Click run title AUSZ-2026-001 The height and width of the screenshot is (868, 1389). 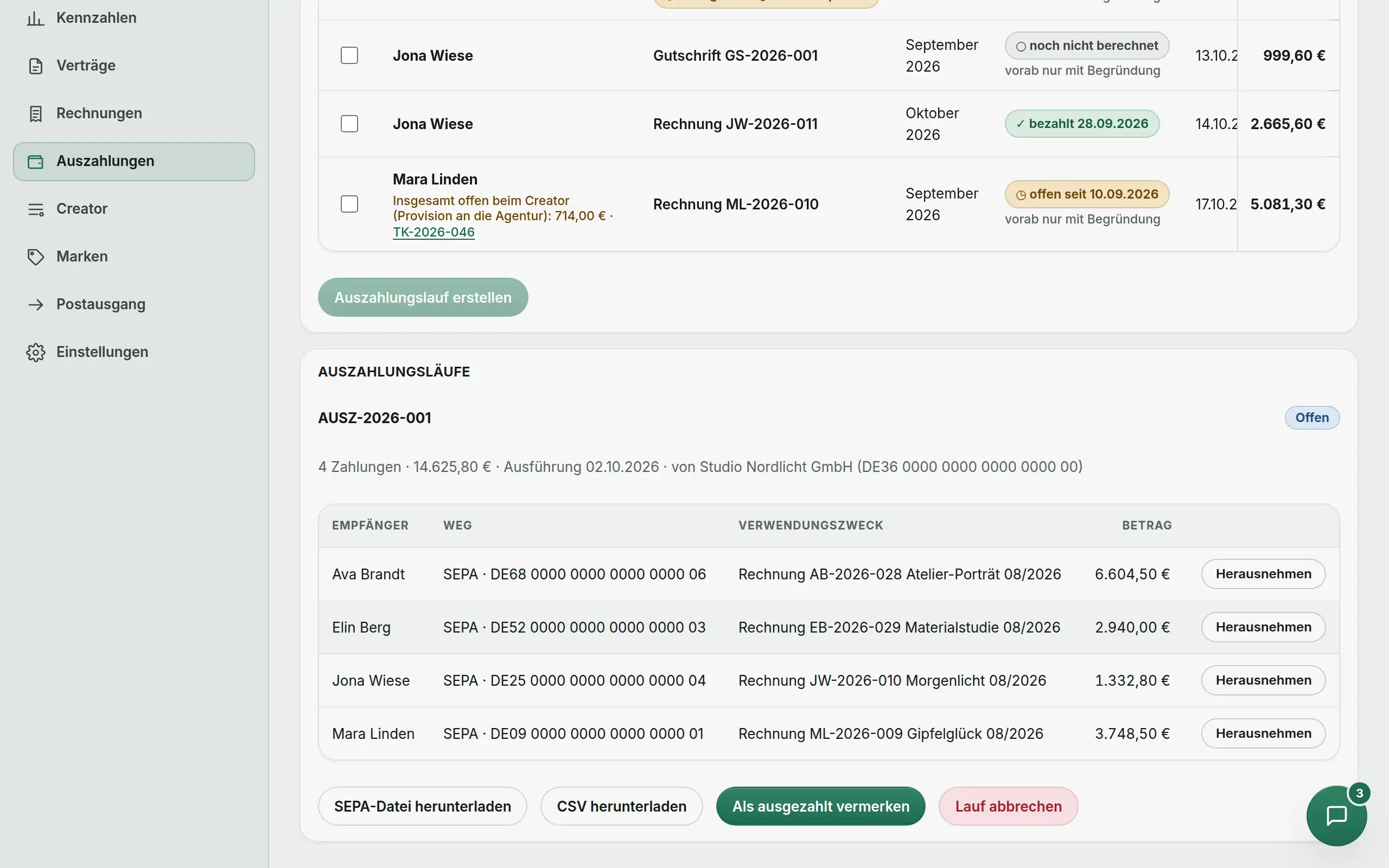pyautogui.click(x=374, y=418)
